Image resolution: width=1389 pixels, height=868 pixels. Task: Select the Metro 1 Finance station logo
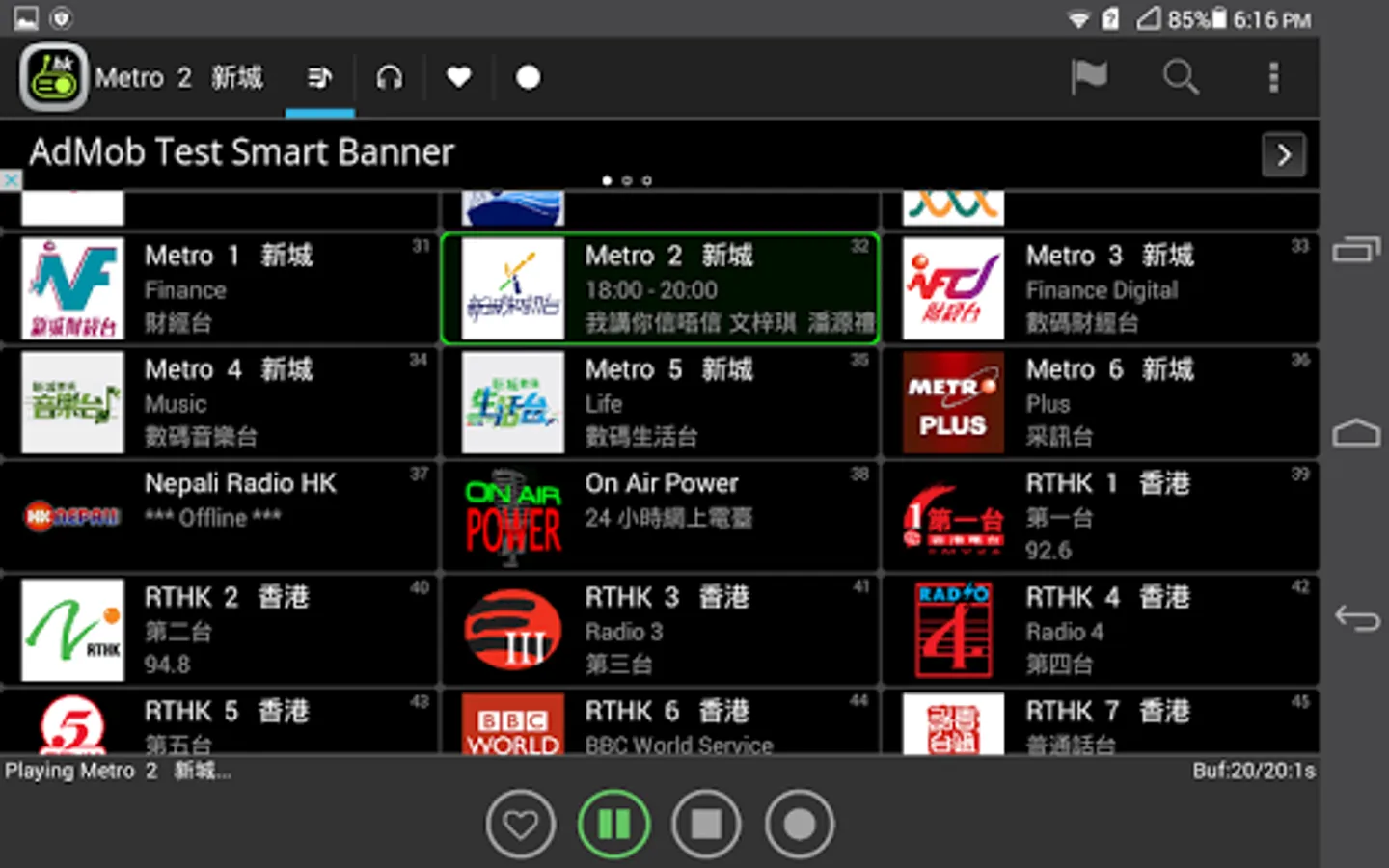[73, 288]
